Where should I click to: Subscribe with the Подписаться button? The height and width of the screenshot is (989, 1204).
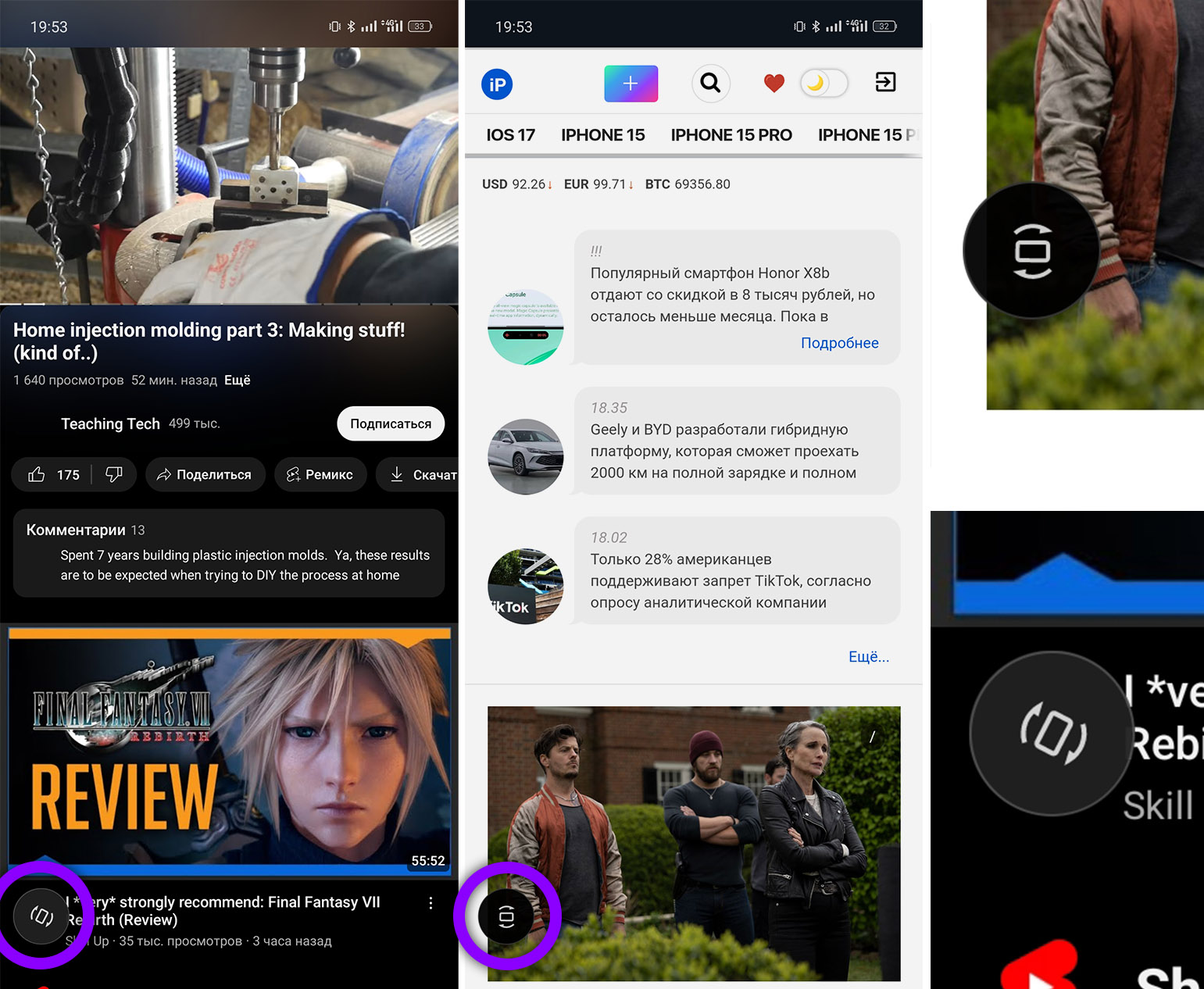pyautogui.click(x=391, y=423)
